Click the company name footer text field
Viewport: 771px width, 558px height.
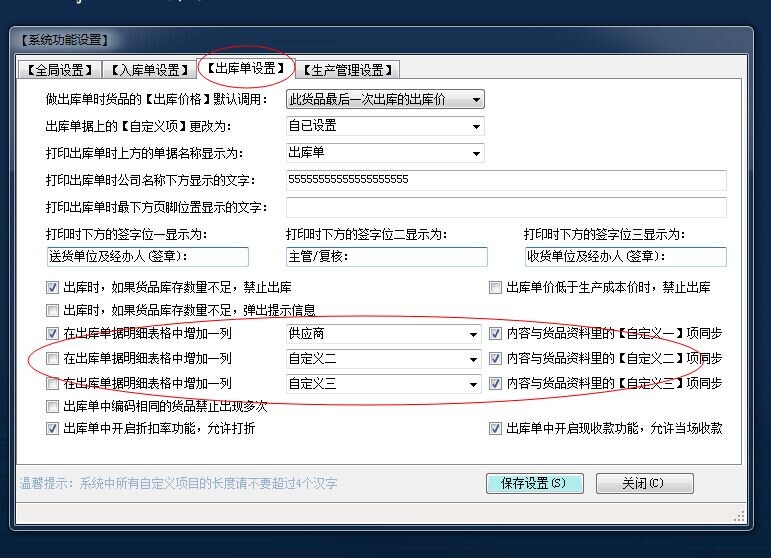pos(505,180)
